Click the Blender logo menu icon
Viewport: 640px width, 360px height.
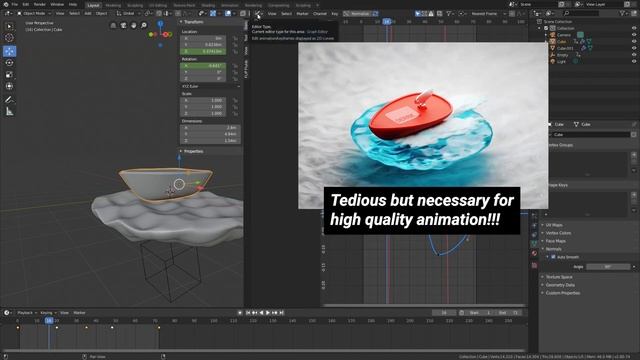coord(6,4)
